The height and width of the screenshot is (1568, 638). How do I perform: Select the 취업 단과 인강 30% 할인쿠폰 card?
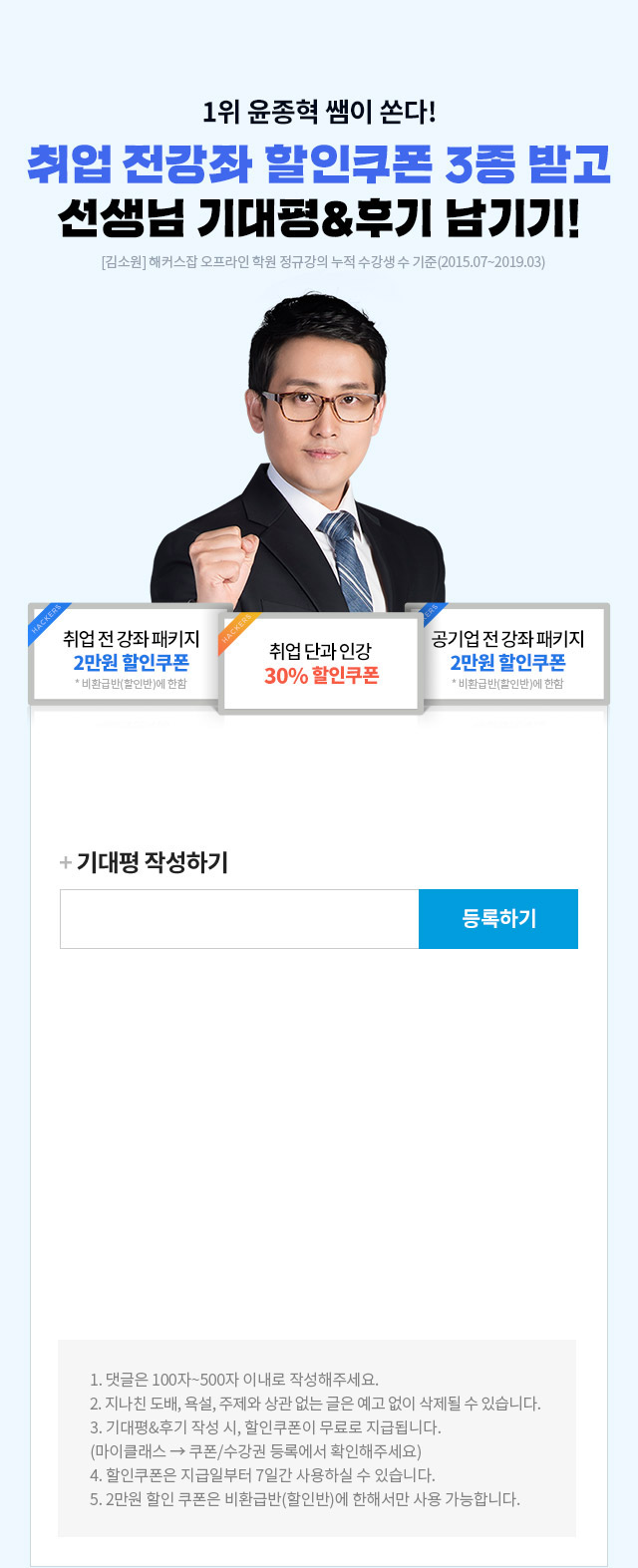click(x=321, y=663)
